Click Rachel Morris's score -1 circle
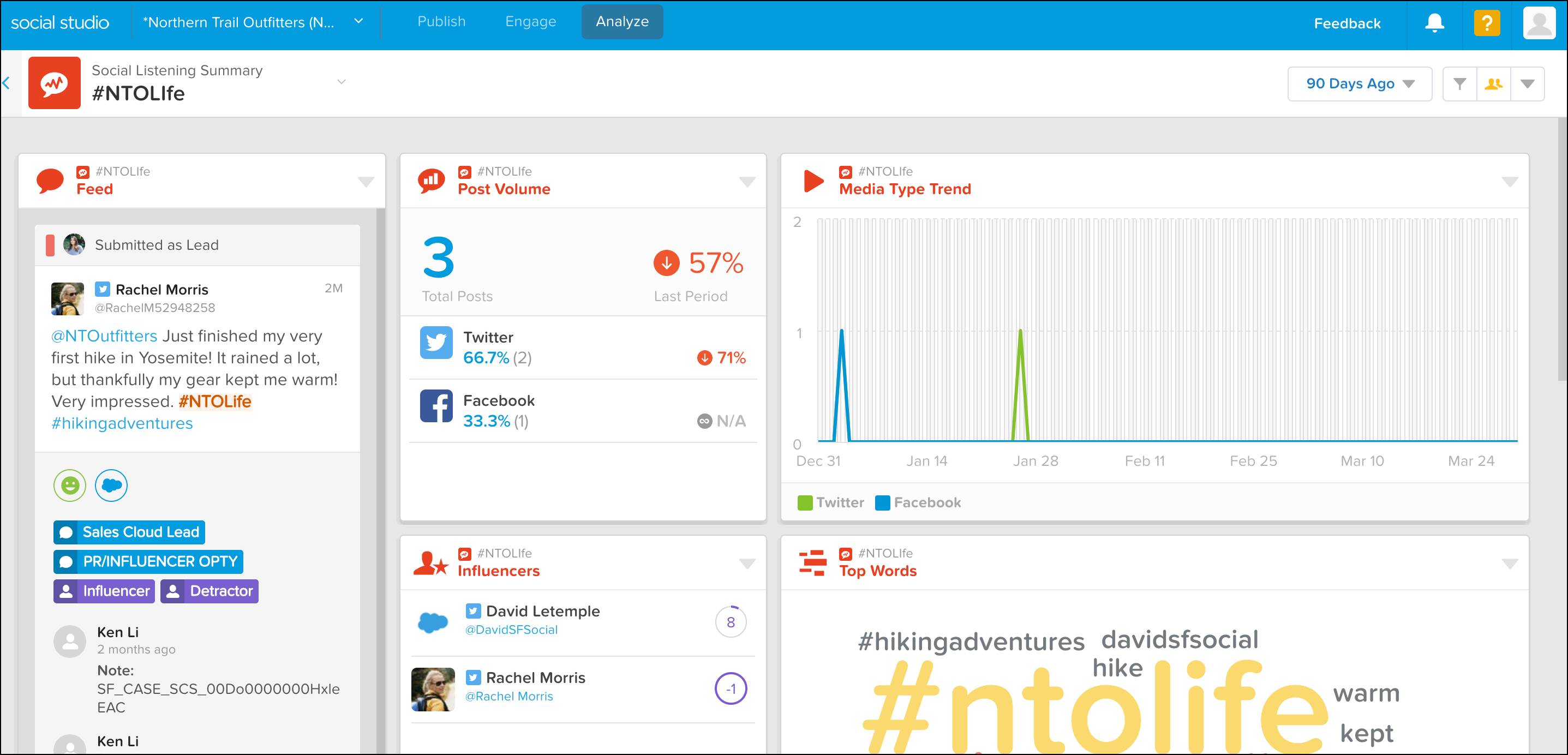Viewport: 1568px width, 755px height. pyautogui.click(x=731, y=688)
